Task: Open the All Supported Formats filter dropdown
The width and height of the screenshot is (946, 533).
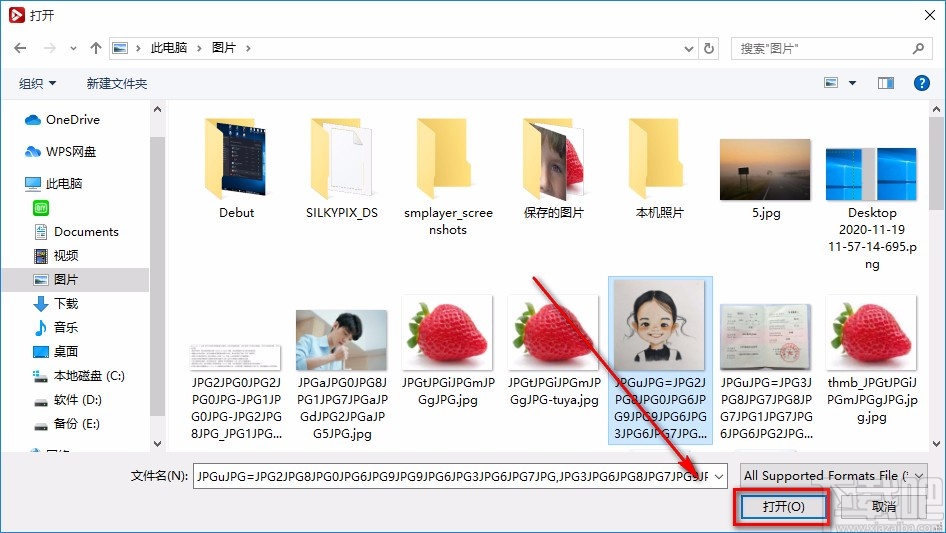Action: coord(834,476)
